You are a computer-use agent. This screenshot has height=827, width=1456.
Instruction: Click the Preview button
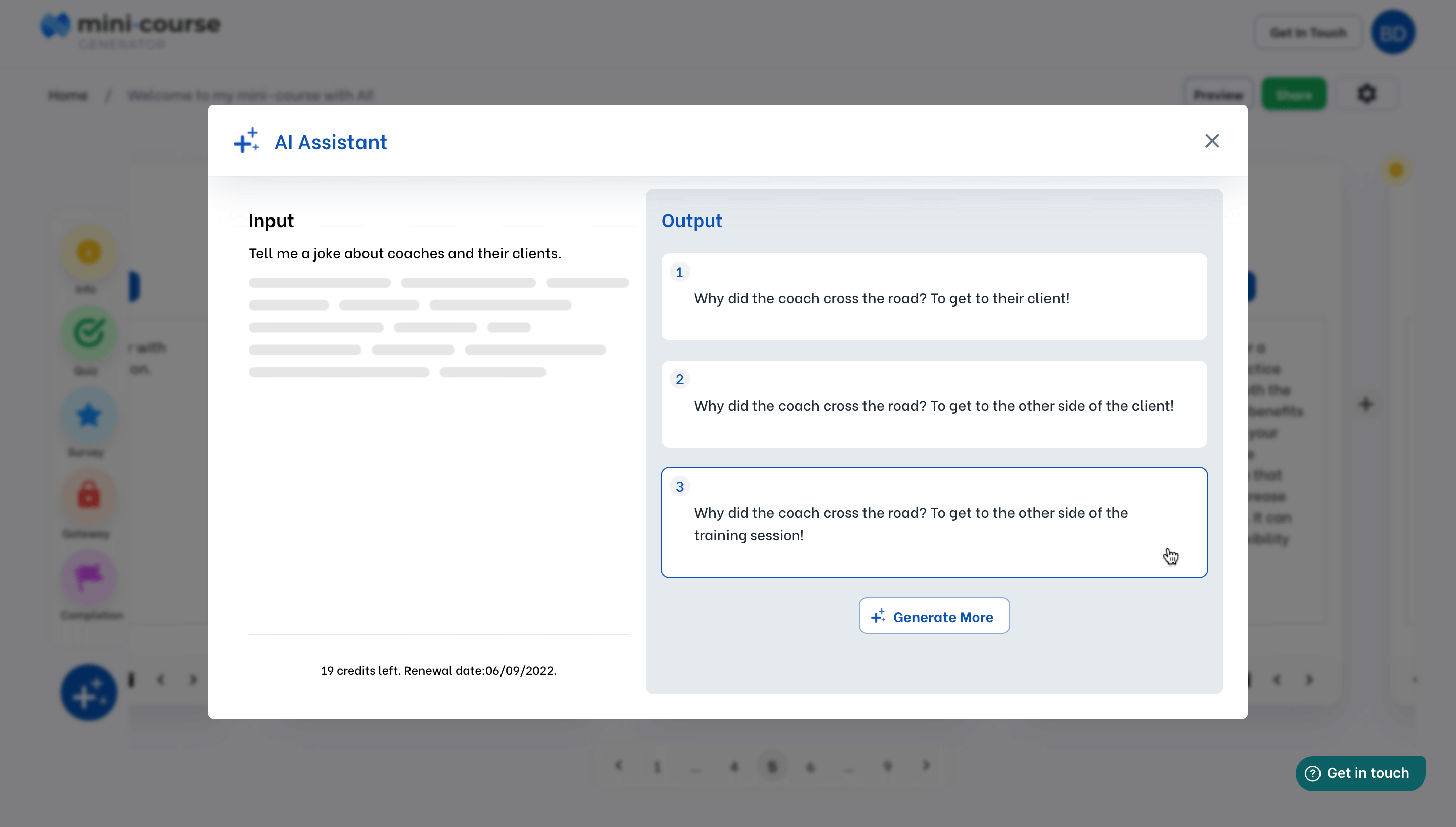(x=1218, y=94)
